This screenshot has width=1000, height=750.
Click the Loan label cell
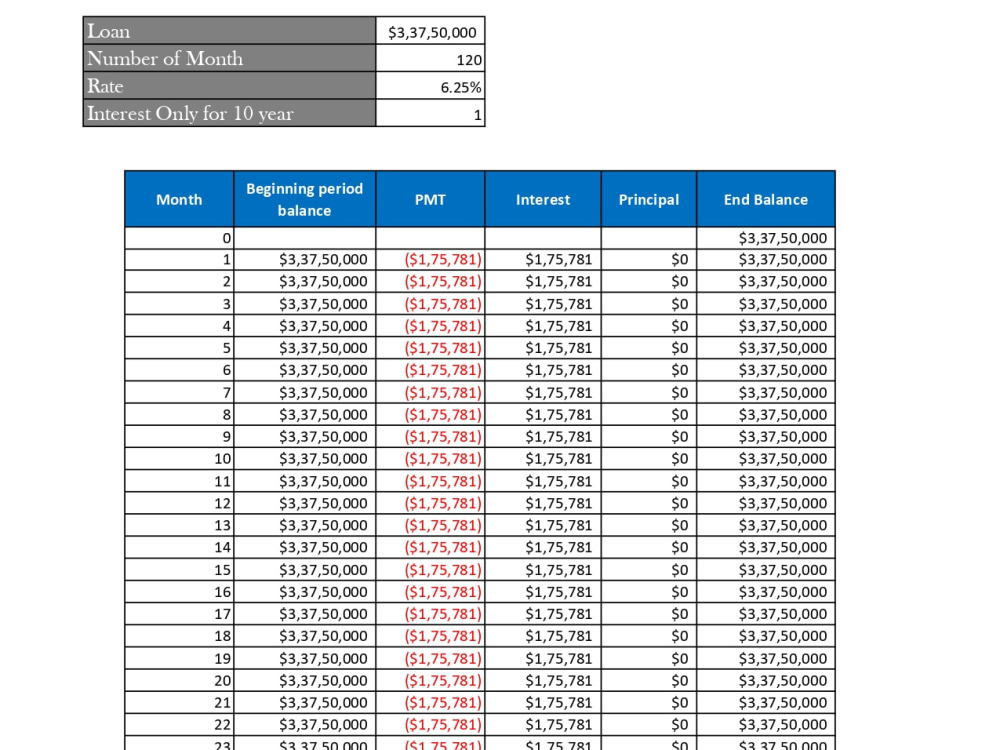click(230, 31)
